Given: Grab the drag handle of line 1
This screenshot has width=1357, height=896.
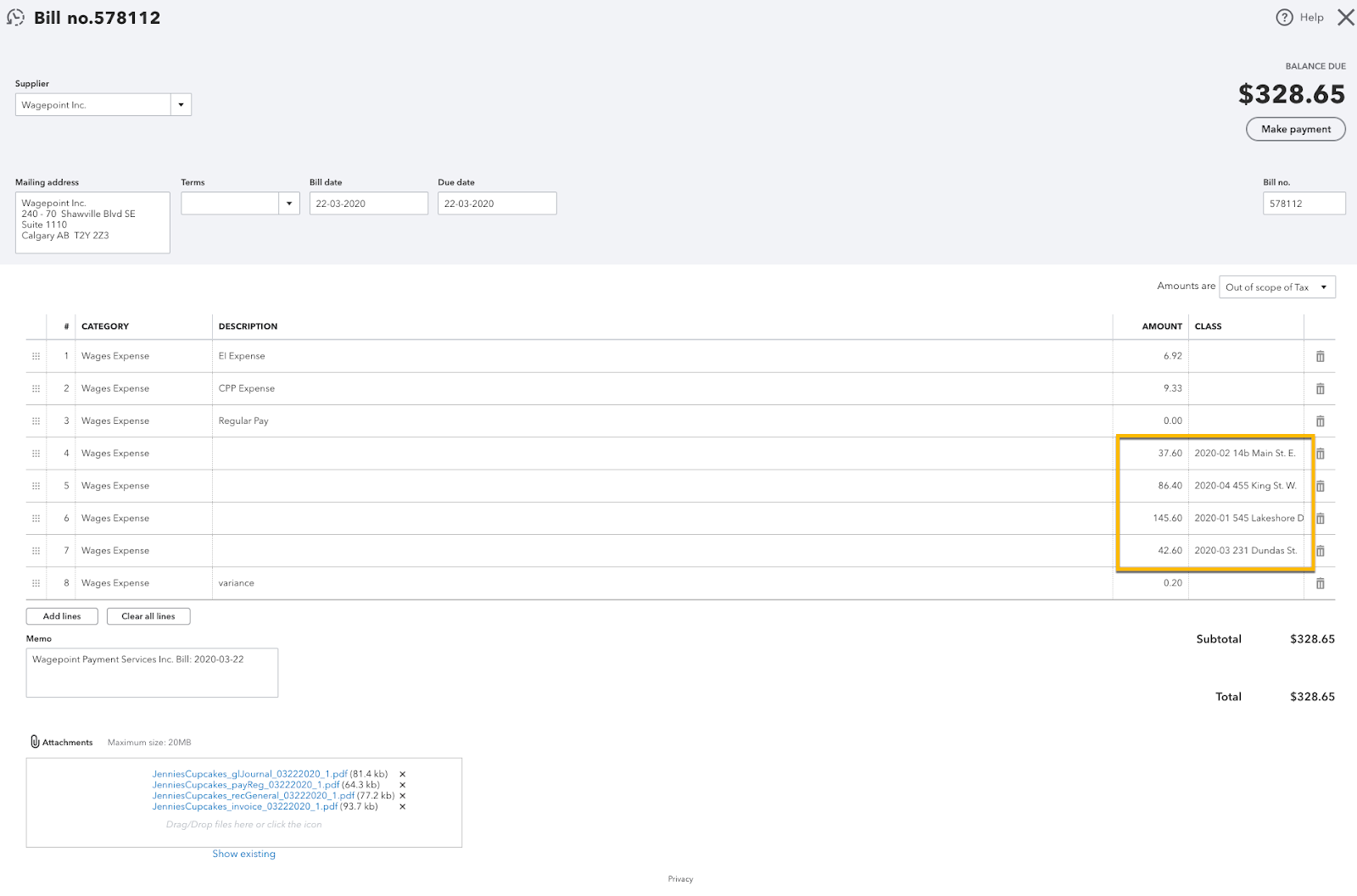Looking at the screenshot, I should click(x=36, y=357).
